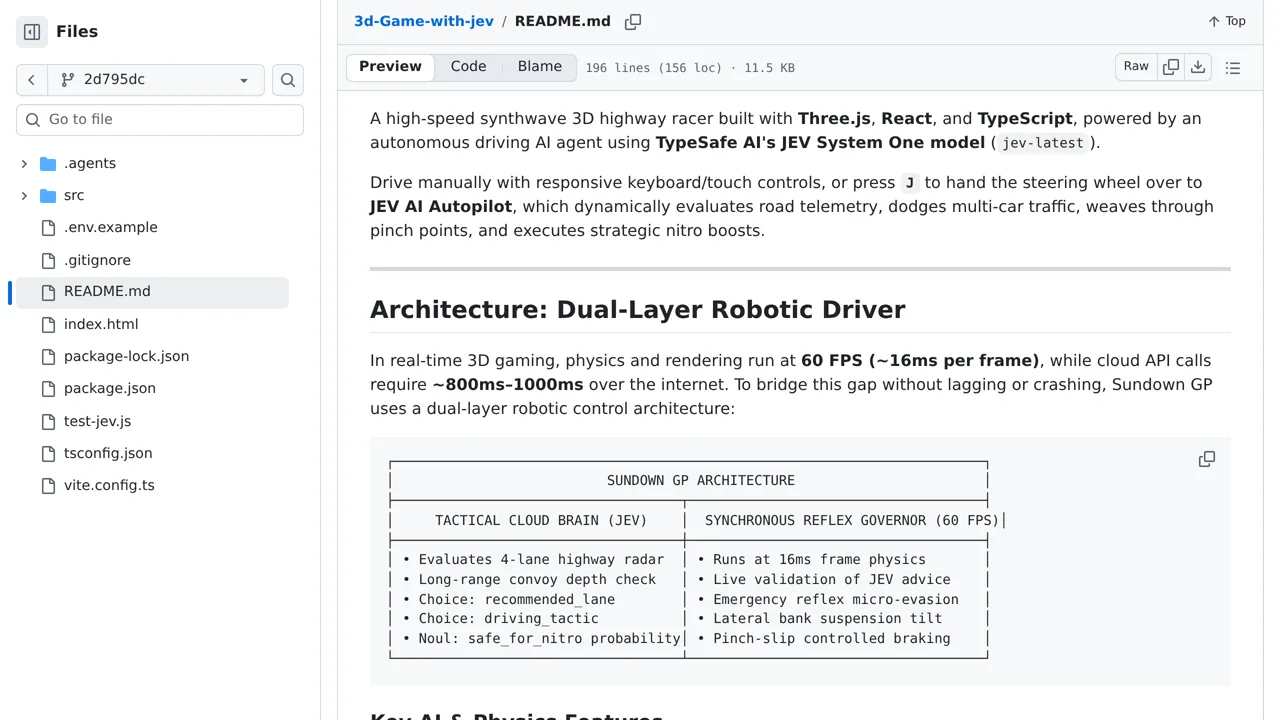Image resolution: width=1280 pixels, height=720 pixels.
Task: Copy raw file contents icon
Action: pos(1171,67)
